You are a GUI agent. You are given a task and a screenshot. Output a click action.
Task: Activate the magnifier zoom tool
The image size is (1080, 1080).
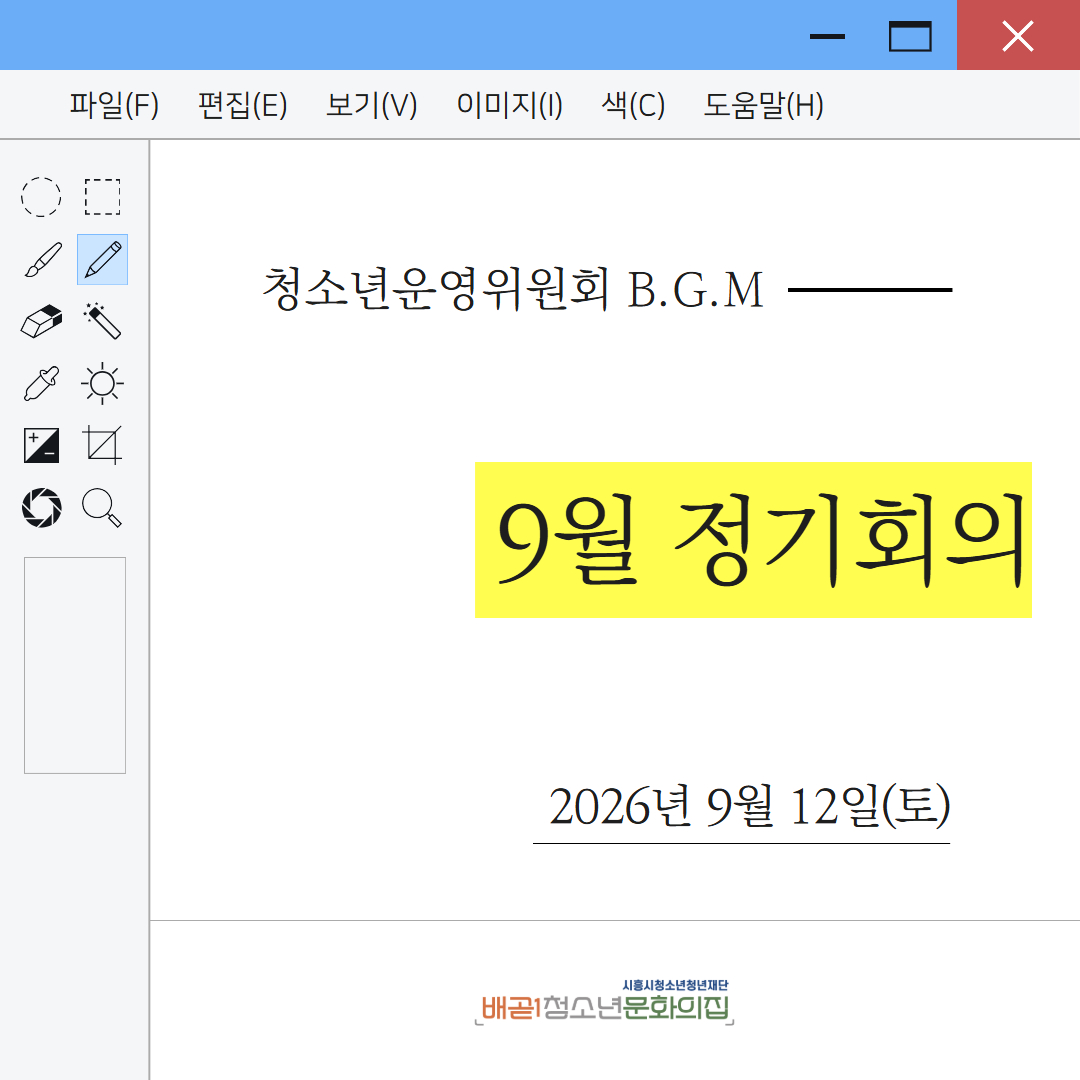(x=103, y=508)
